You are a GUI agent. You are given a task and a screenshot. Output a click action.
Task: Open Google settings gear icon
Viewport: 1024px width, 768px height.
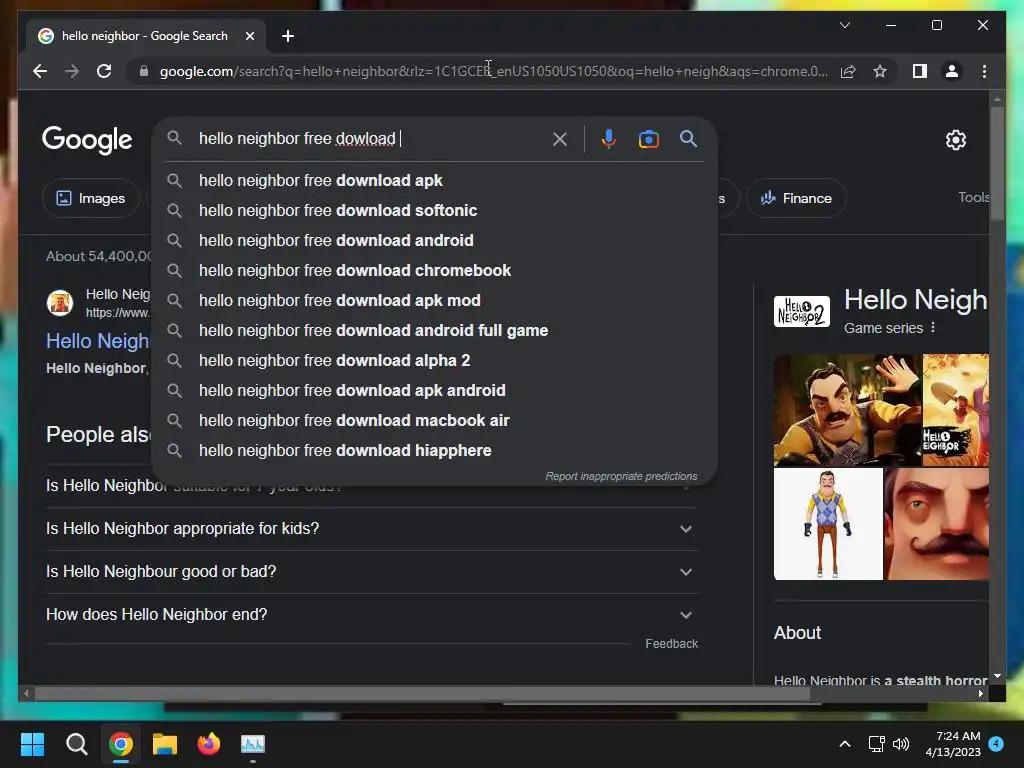[955, 140]
